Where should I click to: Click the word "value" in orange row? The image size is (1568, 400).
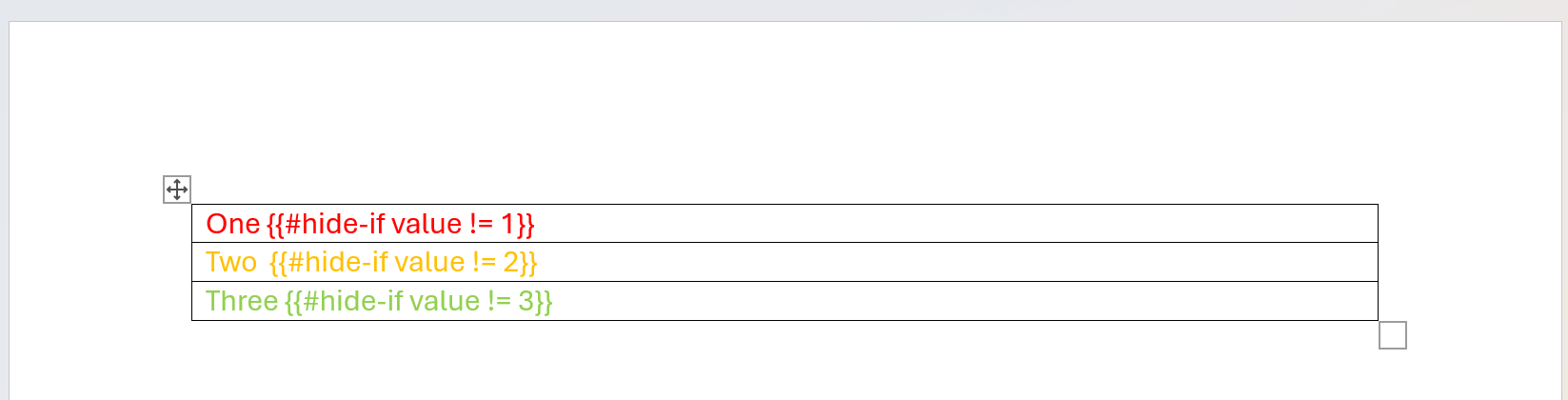[x=429, y=262]
